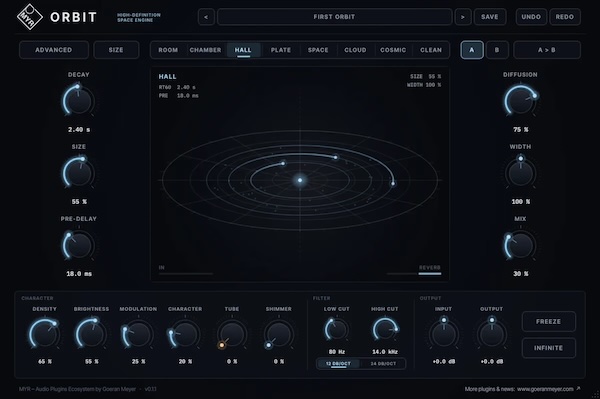Click the 75 % diffusion value
The image size is (600, 399).
click(520, 130)
